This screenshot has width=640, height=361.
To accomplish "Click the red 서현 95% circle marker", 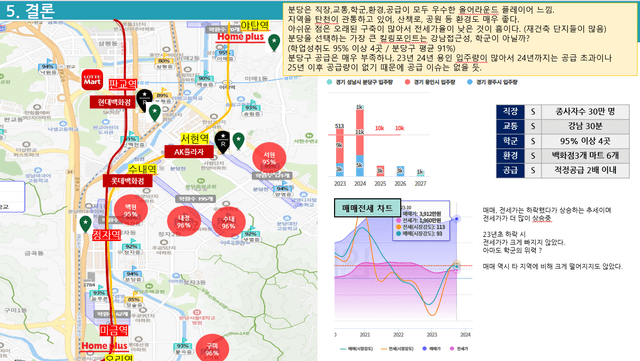I will click(269, 158).
